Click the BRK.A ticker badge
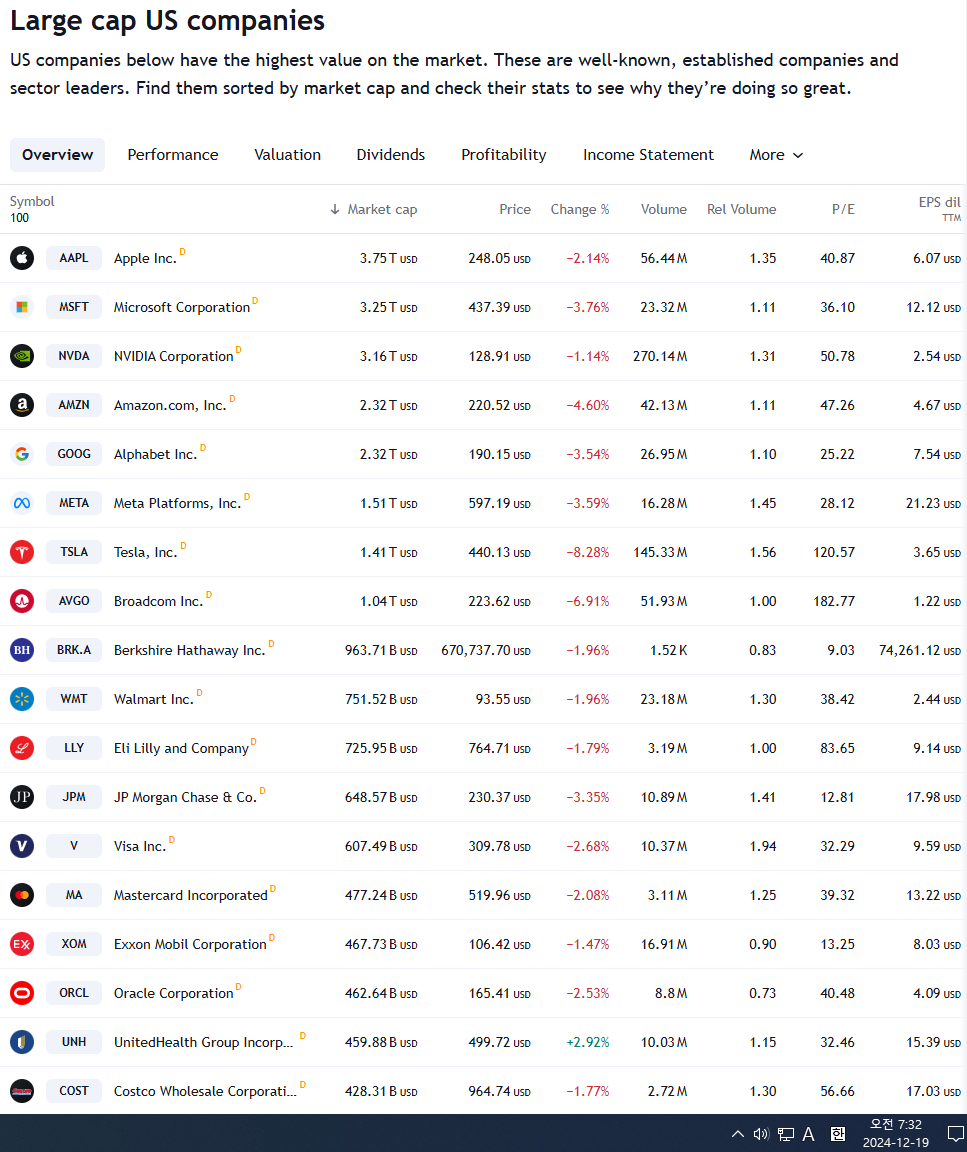The height and width of the screenshot is (1152, 967). (73, 649)
